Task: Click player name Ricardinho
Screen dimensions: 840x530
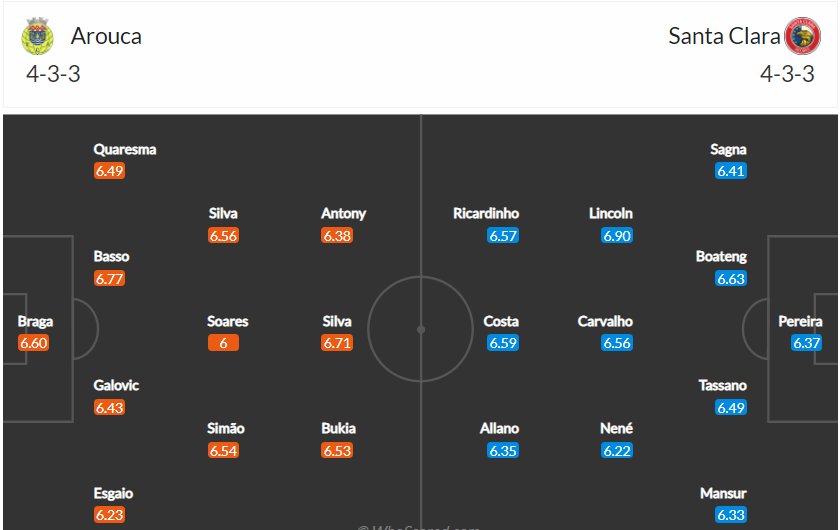Action: 486,213
